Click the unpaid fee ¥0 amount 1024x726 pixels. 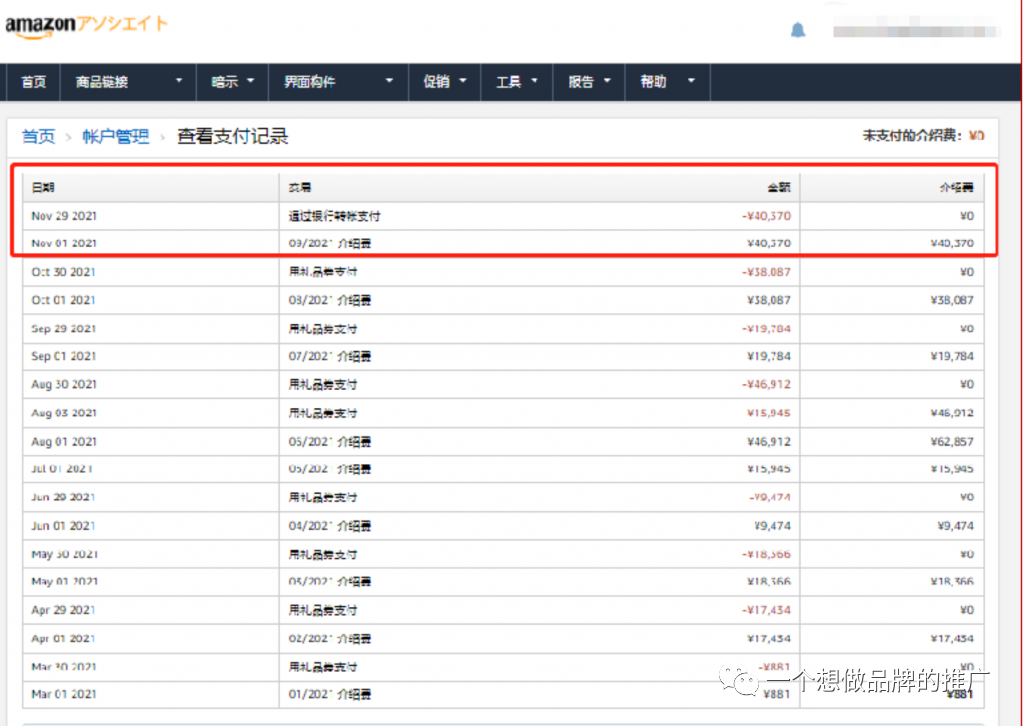tap(976, 136)
